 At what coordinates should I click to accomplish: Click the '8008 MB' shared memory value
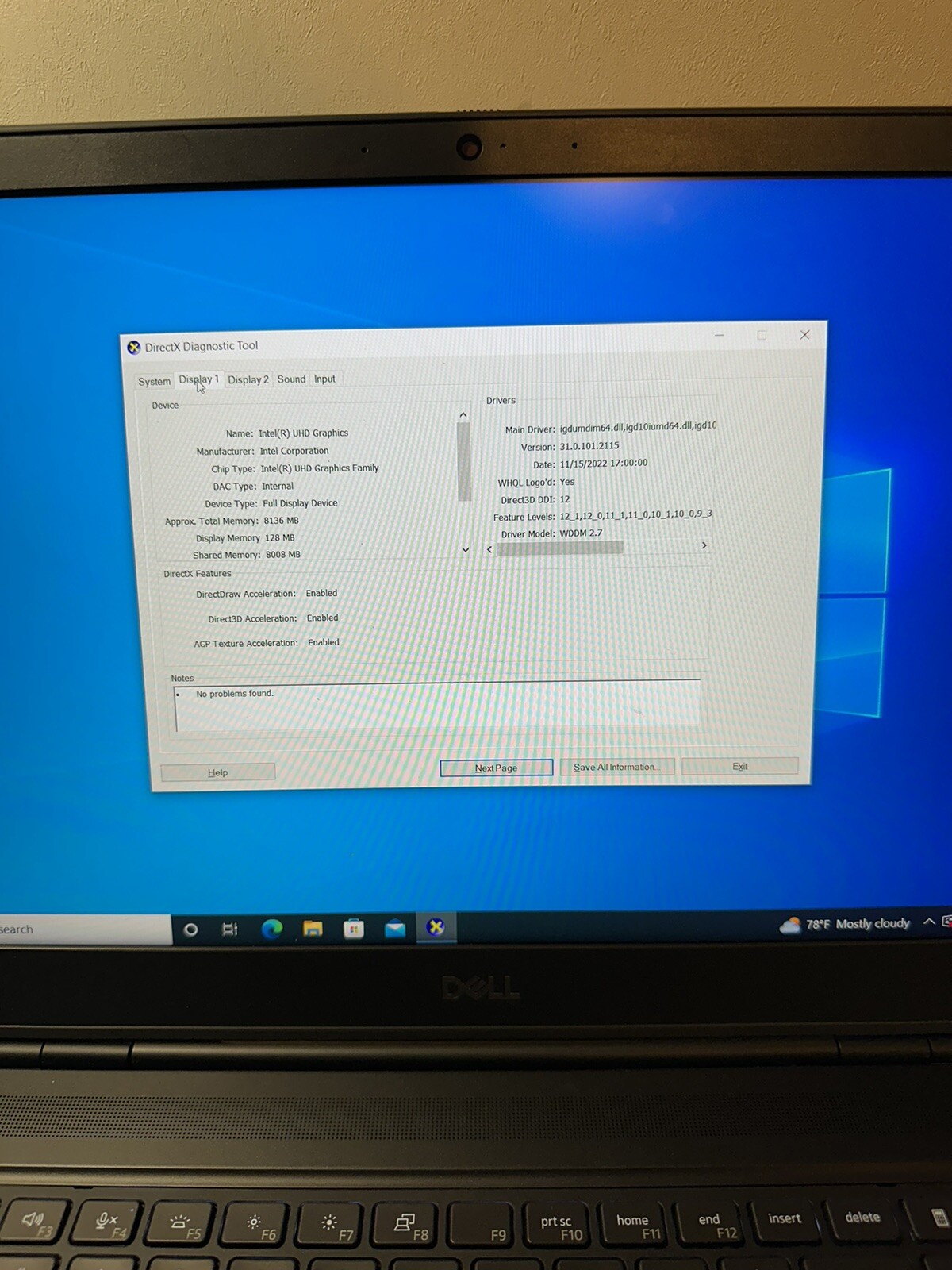[282, 555]
